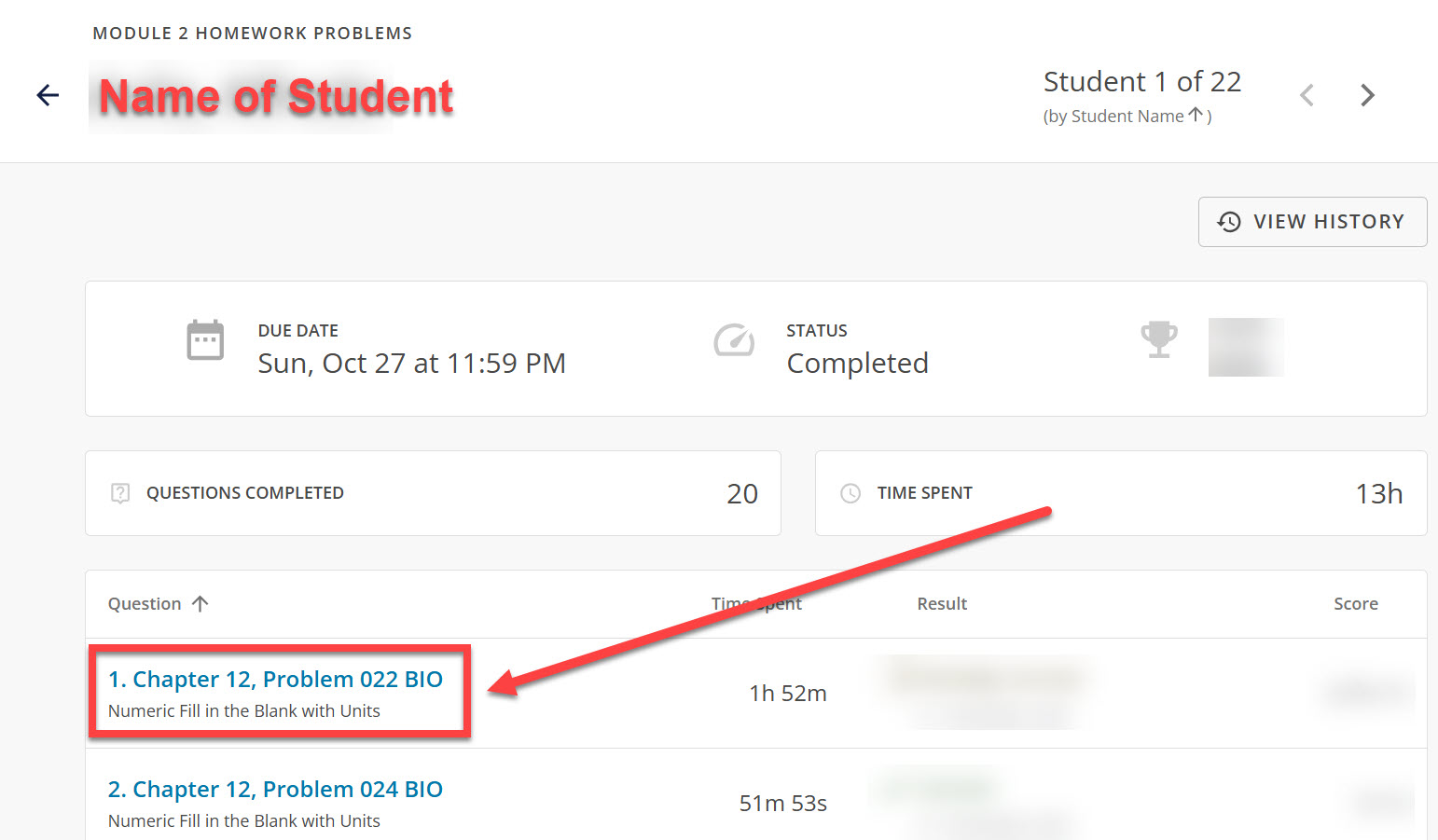Click the STATUS label
This screenshot has width=1438, height=840.
click(x=817, y=331)
